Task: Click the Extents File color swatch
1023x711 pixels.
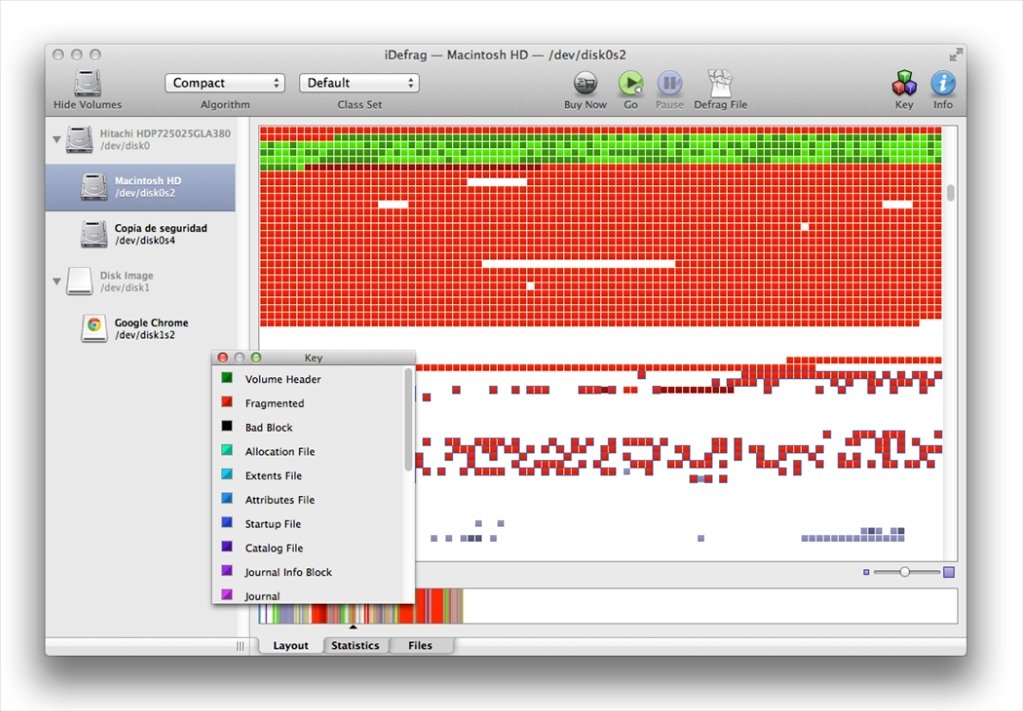Action: [x=227, y=474]
